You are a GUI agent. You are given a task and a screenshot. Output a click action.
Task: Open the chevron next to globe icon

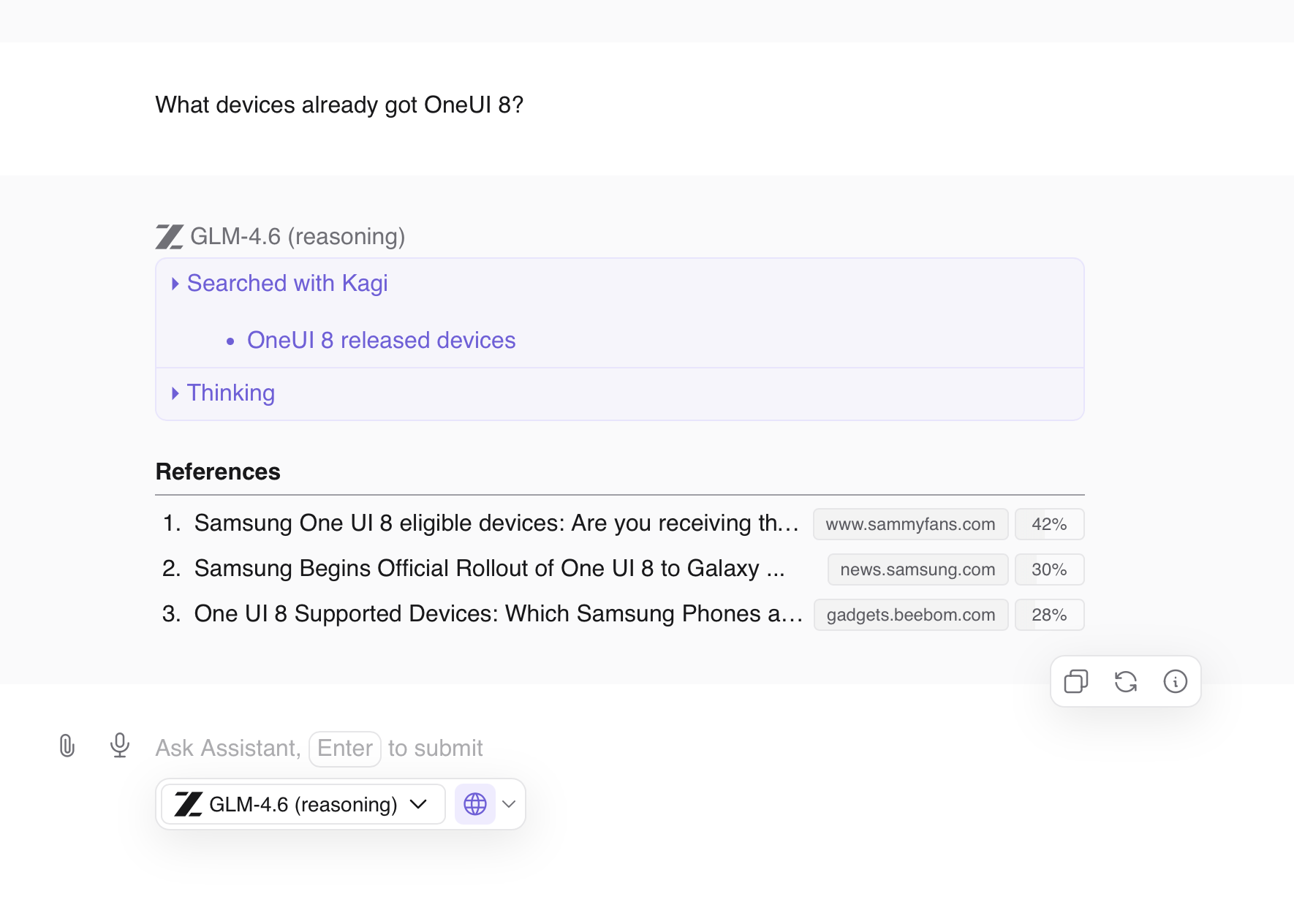point(510,804)
